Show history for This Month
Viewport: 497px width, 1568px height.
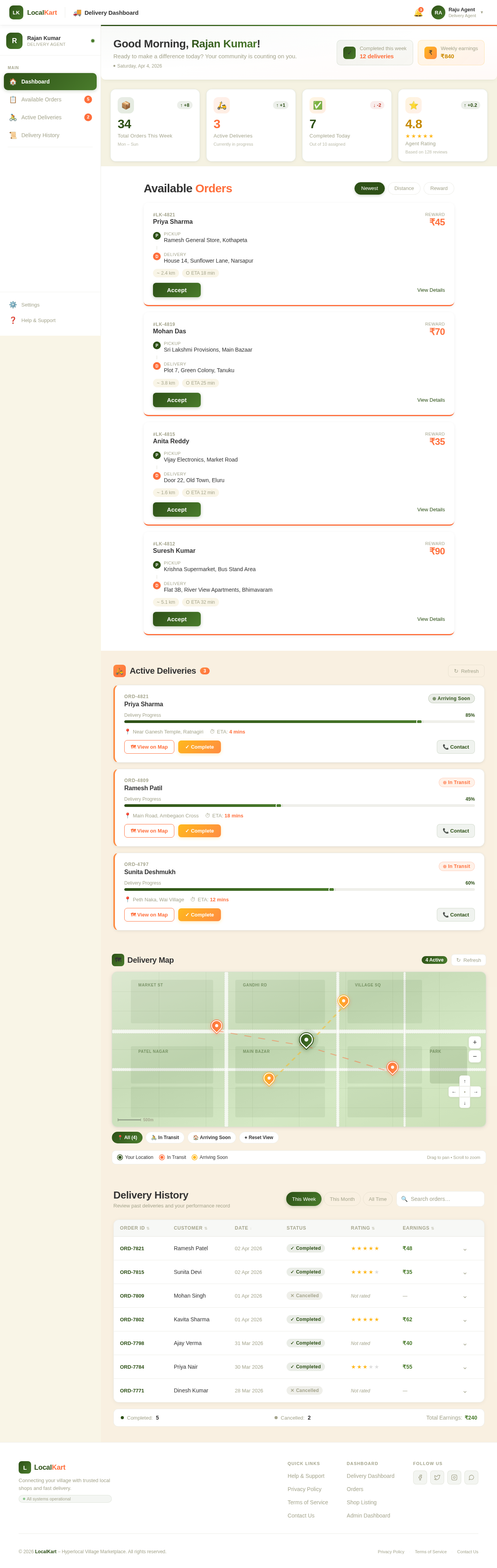tap(342, 1199)
